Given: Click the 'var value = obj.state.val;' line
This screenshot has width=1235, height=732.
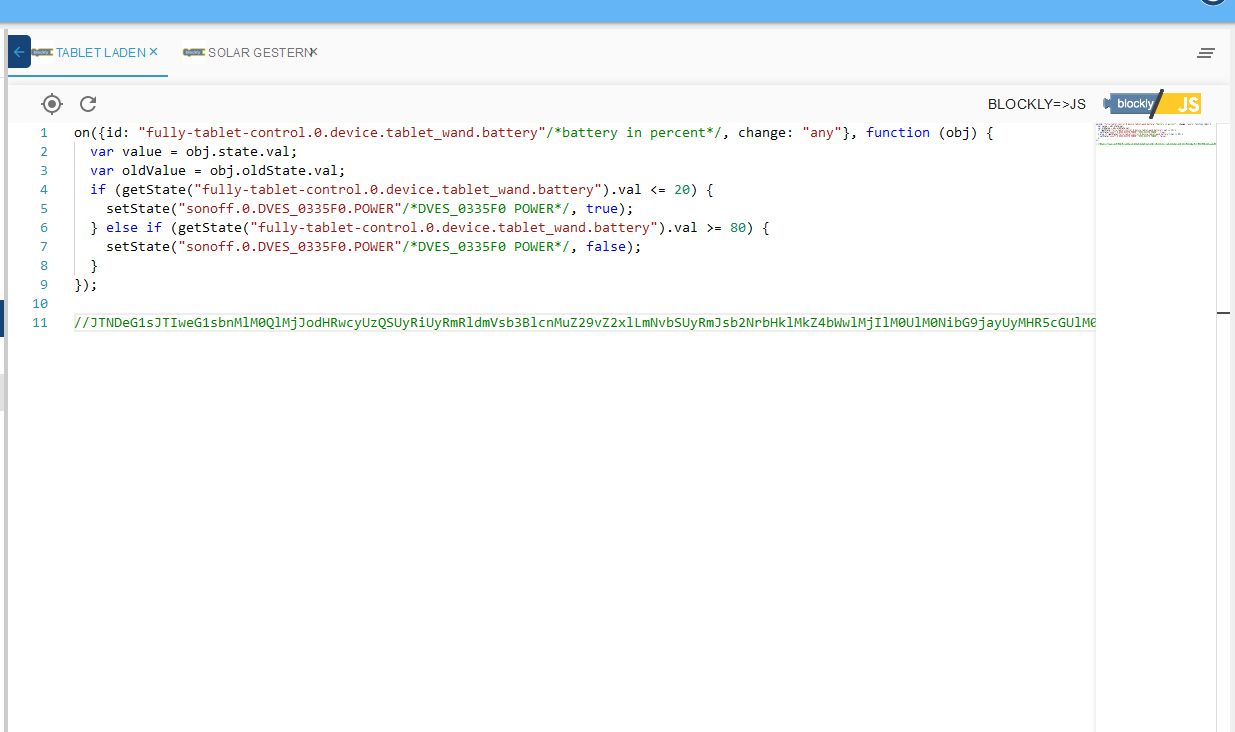Looking at the screenshot, I should [193, 152].
